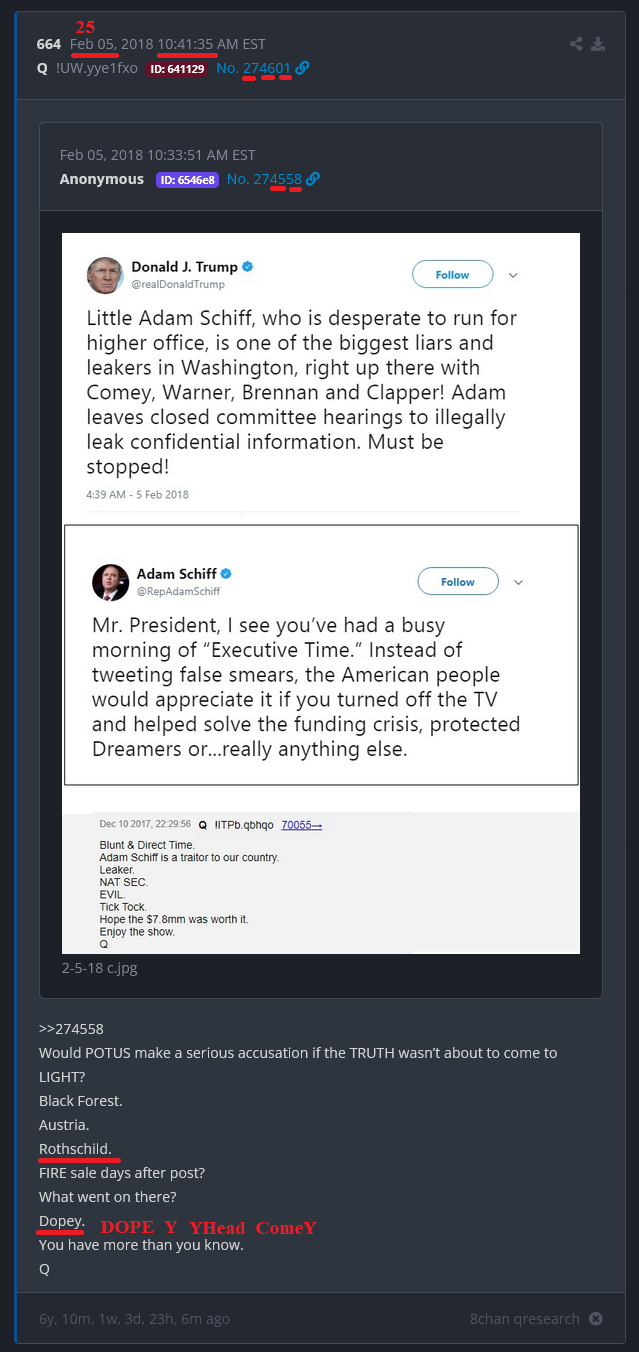Click the share icon for post 664
This screenshot has width=639, height=1352.
(x=576, y=44)
